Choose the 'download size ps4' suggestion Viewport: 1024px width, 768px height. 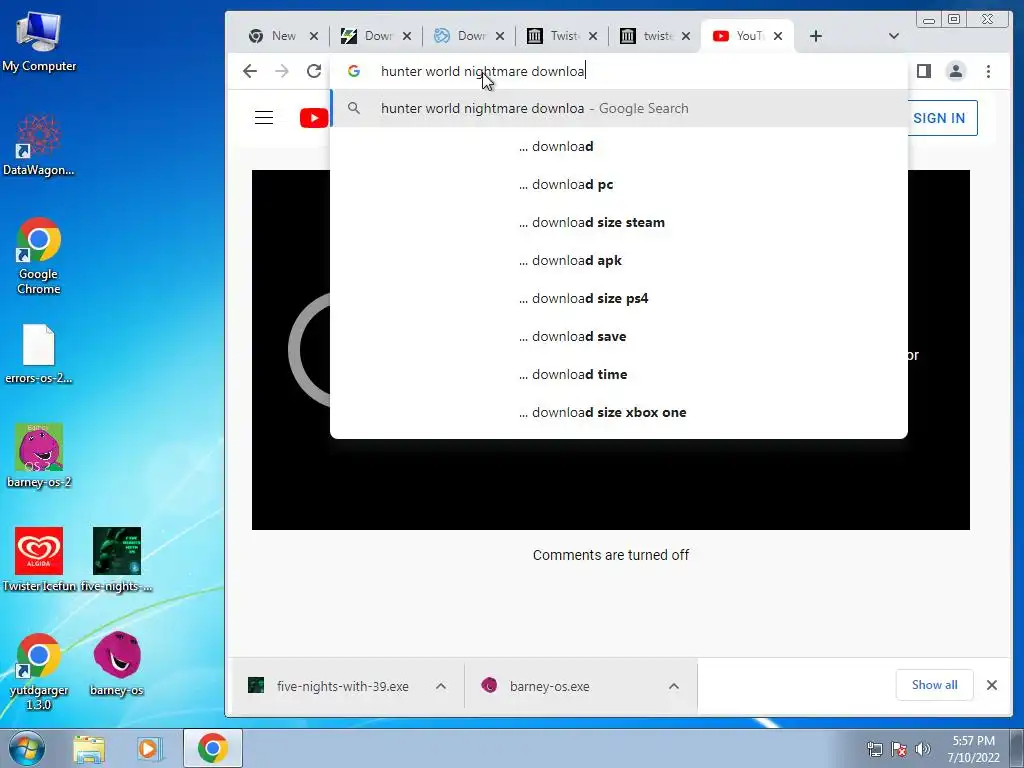[619, 298]
